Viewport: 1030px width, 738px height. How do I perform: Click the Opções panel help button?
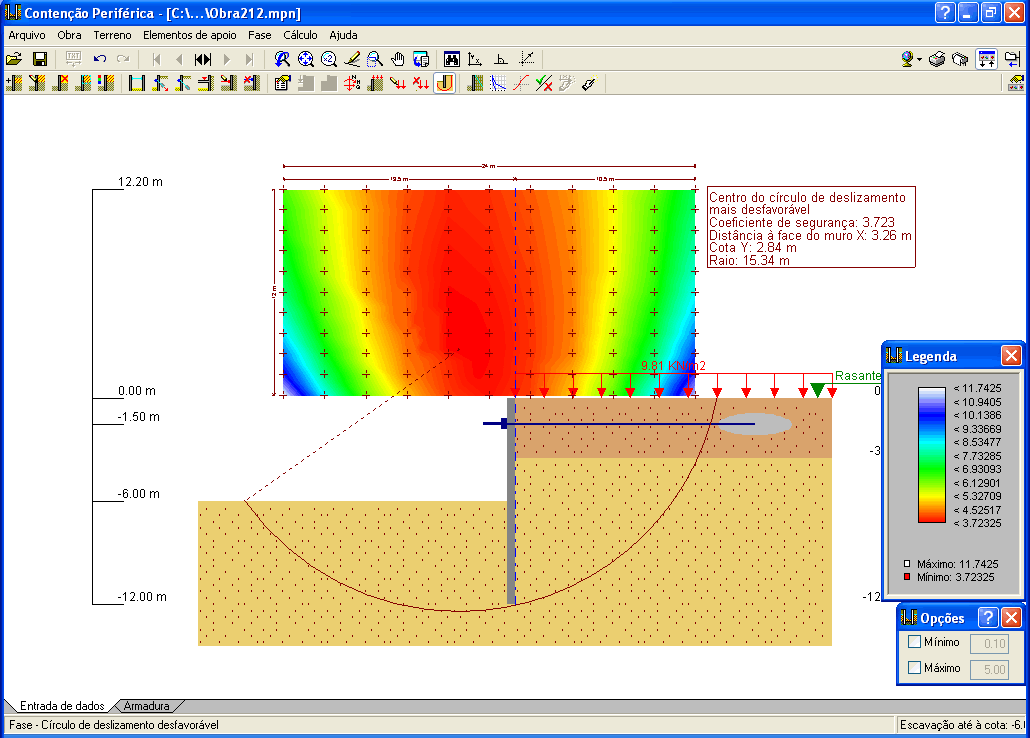987,617
